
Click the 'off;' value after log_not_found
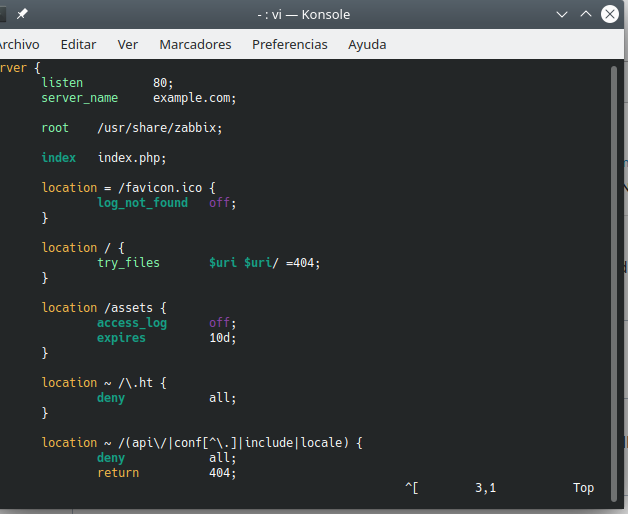[223, 203]
